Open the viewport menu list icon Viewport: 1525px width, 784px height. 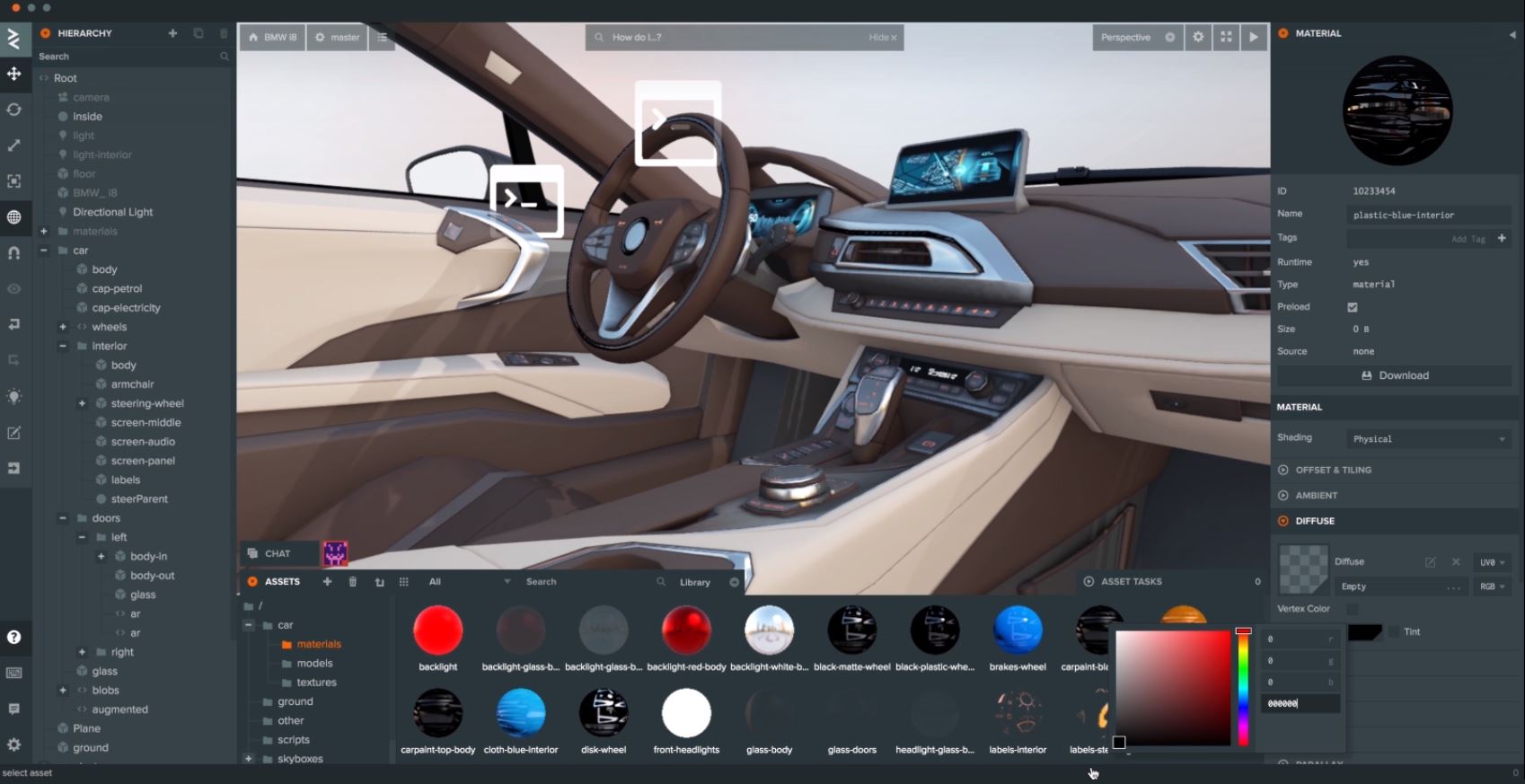click(382, 37)
